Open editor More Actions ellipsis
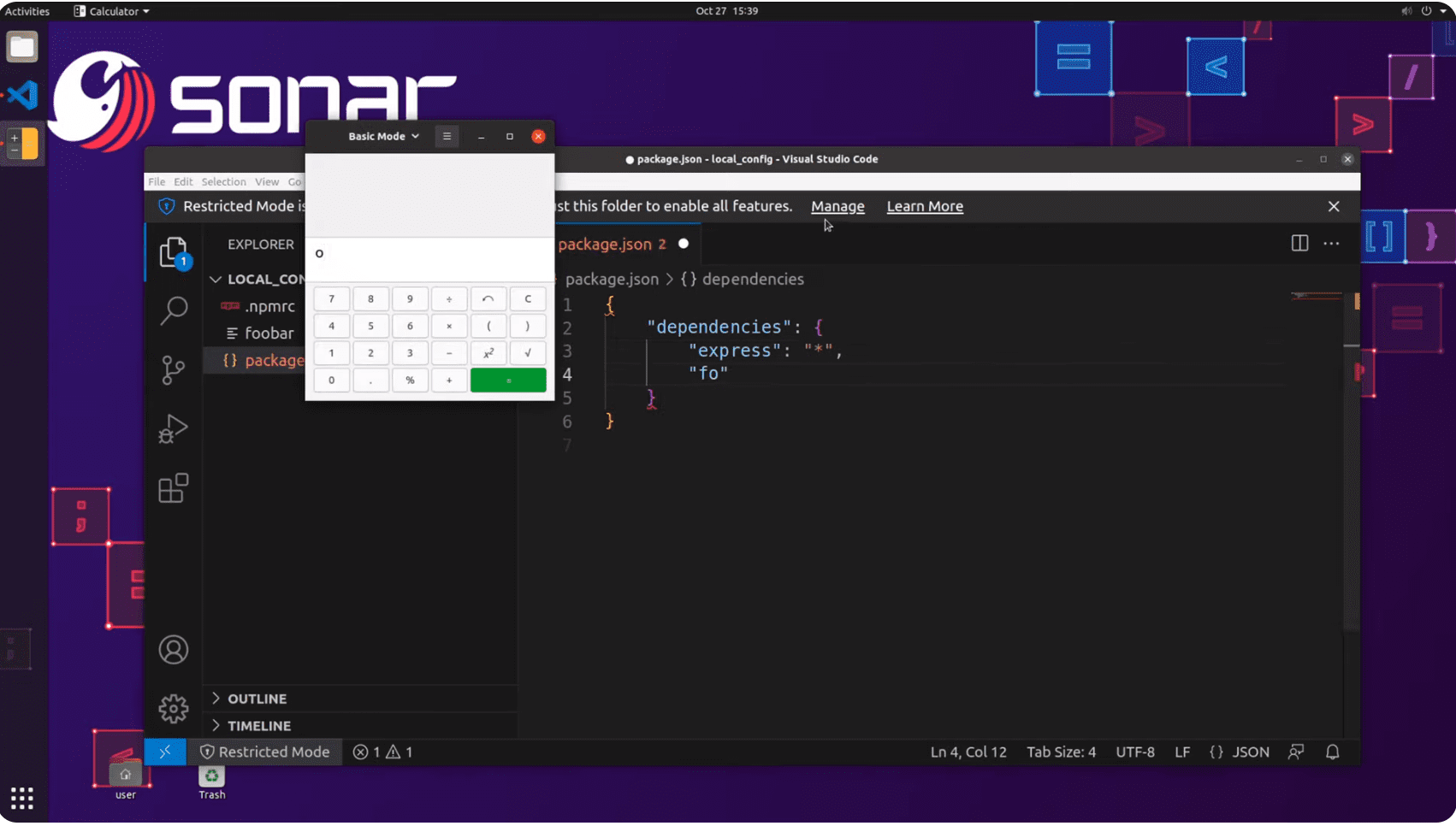 (1332, 244)
